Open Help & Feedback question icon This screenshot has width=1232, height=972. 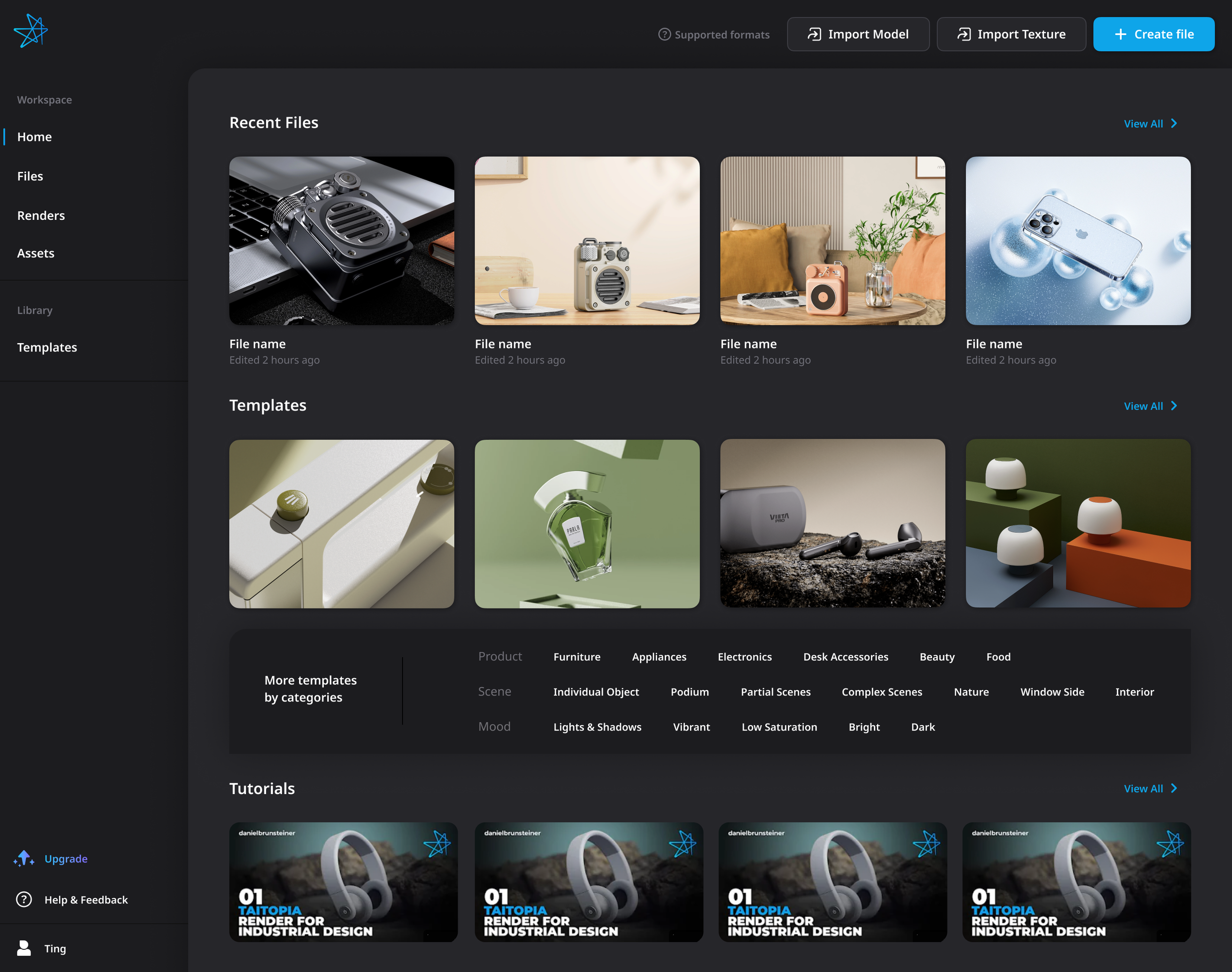coord(24,899)
